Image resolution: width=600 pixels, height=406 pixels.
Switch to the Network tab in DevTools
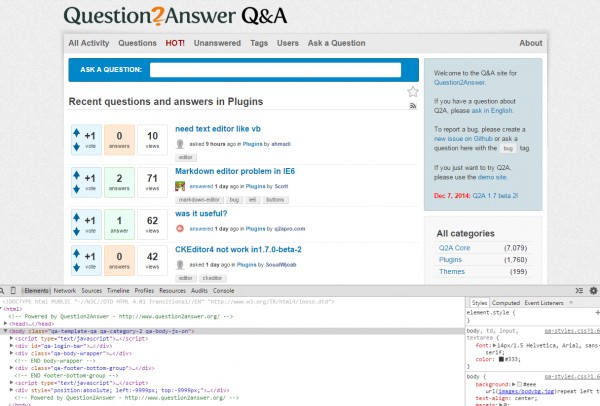(x=65, y=290)
